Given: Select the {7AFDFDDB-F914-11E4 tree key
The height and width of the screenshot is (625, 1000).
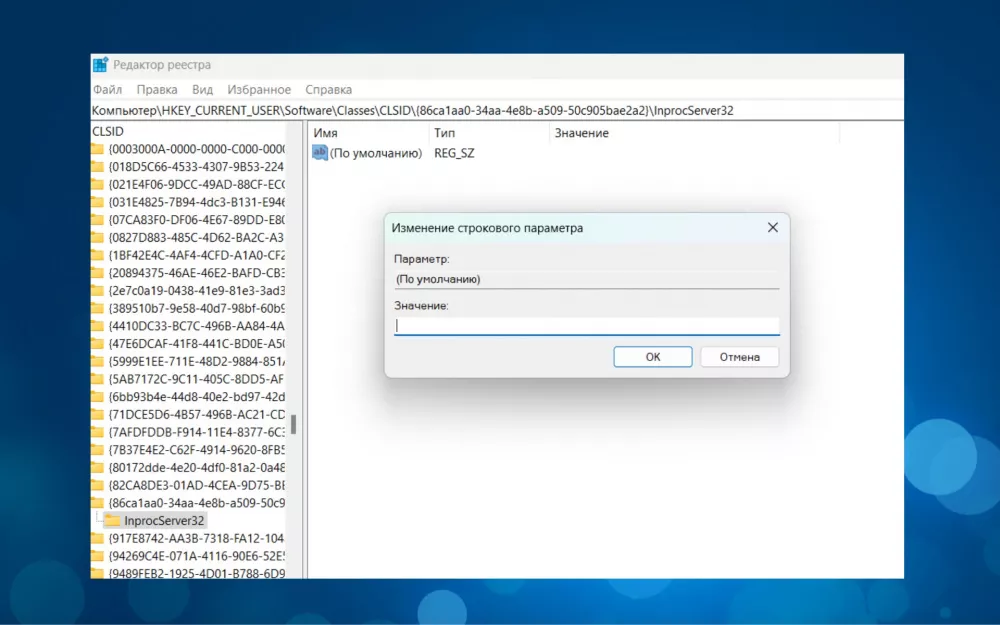Looking at the screenshot, I should tap(196, 432).
